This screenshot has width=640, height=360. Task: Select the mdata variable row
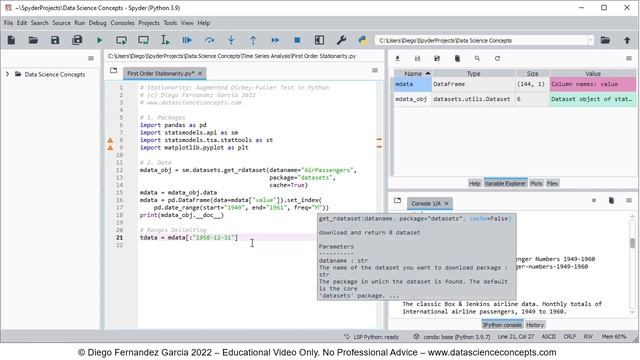tap(515, 84)
